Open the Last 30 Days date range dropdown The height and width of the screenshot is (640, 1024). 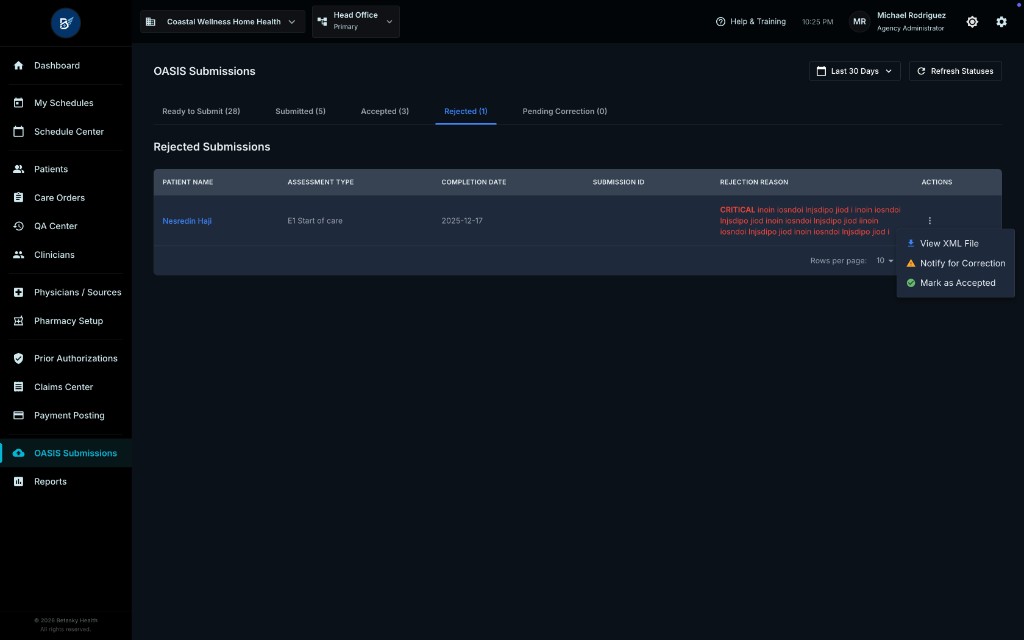pos(854,71)
